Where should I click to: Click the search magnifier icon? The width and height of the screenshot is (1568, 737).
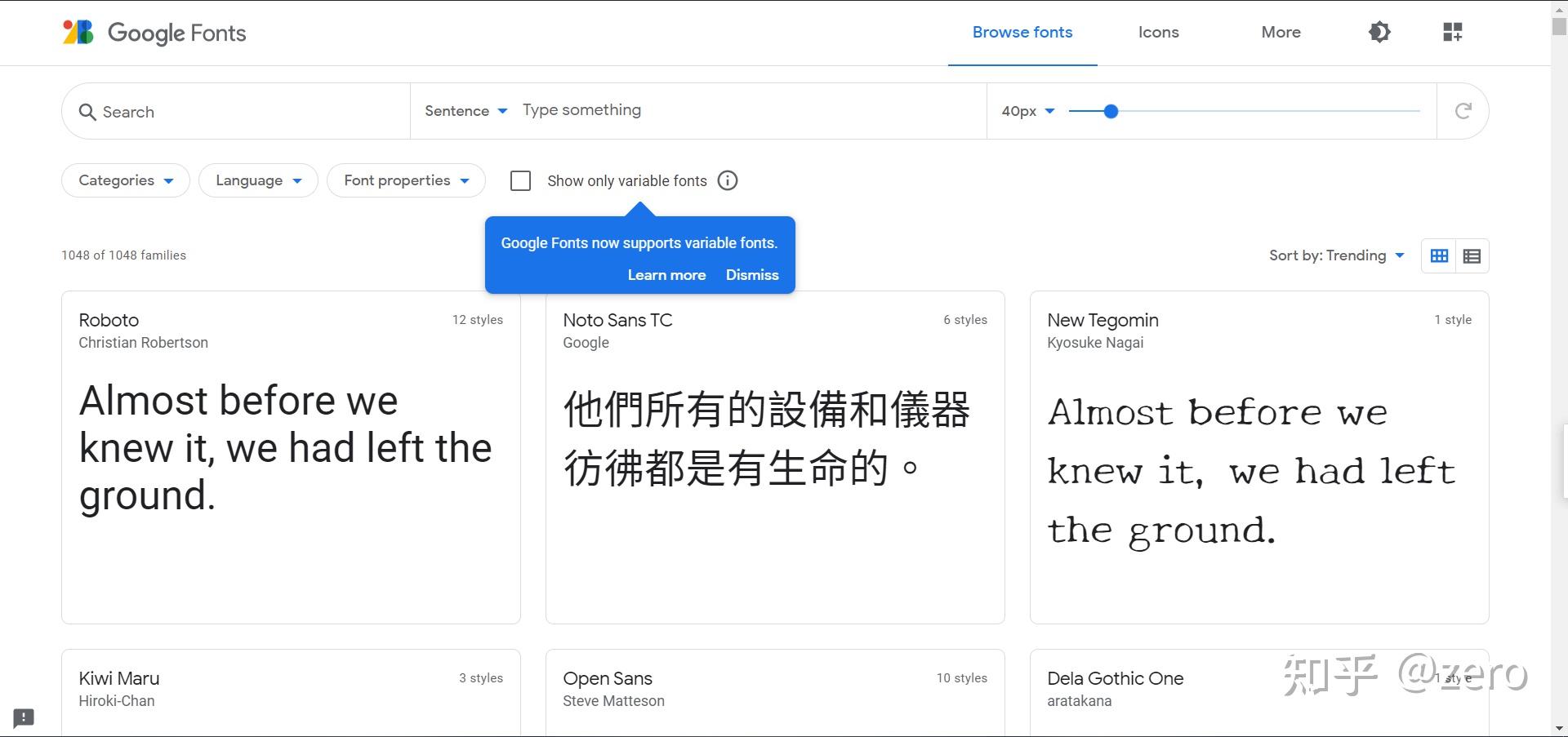[87, 112]
